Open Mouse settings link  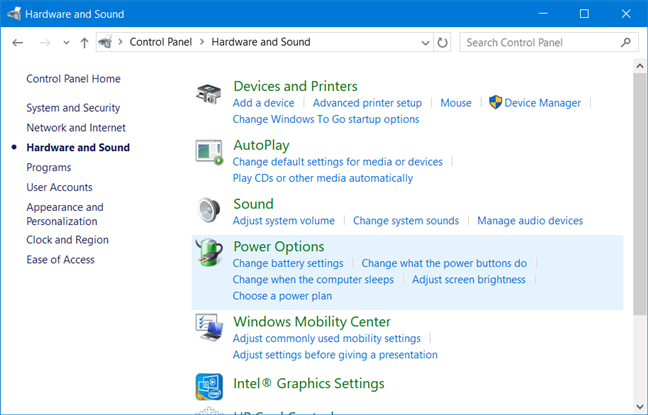tap(456, 103)
